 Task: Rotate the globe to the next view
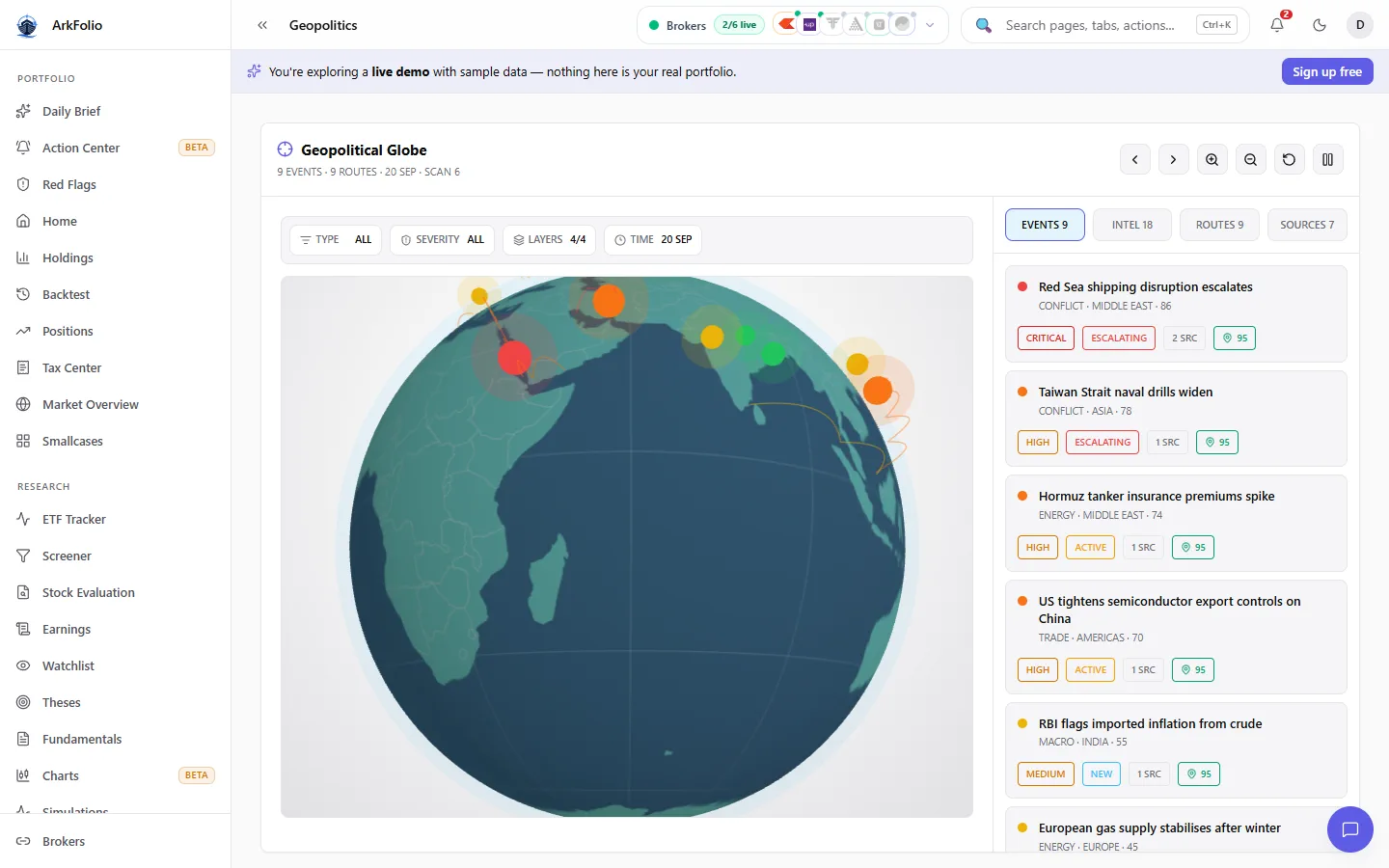(x=1174, y=159)
